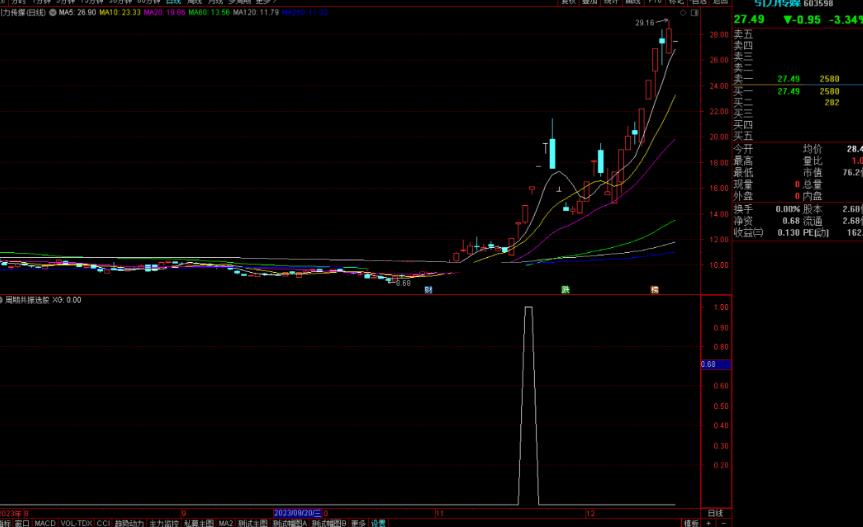Screen dimensions: 863x527
Task: Click the cyan 设置 button at the bottom
Action: coord(378,523)
